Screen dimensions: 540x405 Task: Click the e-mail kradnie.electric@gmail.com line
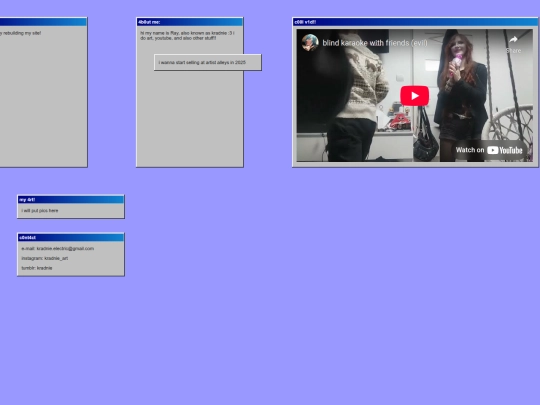pyautogui.click(x=58, y=248)
